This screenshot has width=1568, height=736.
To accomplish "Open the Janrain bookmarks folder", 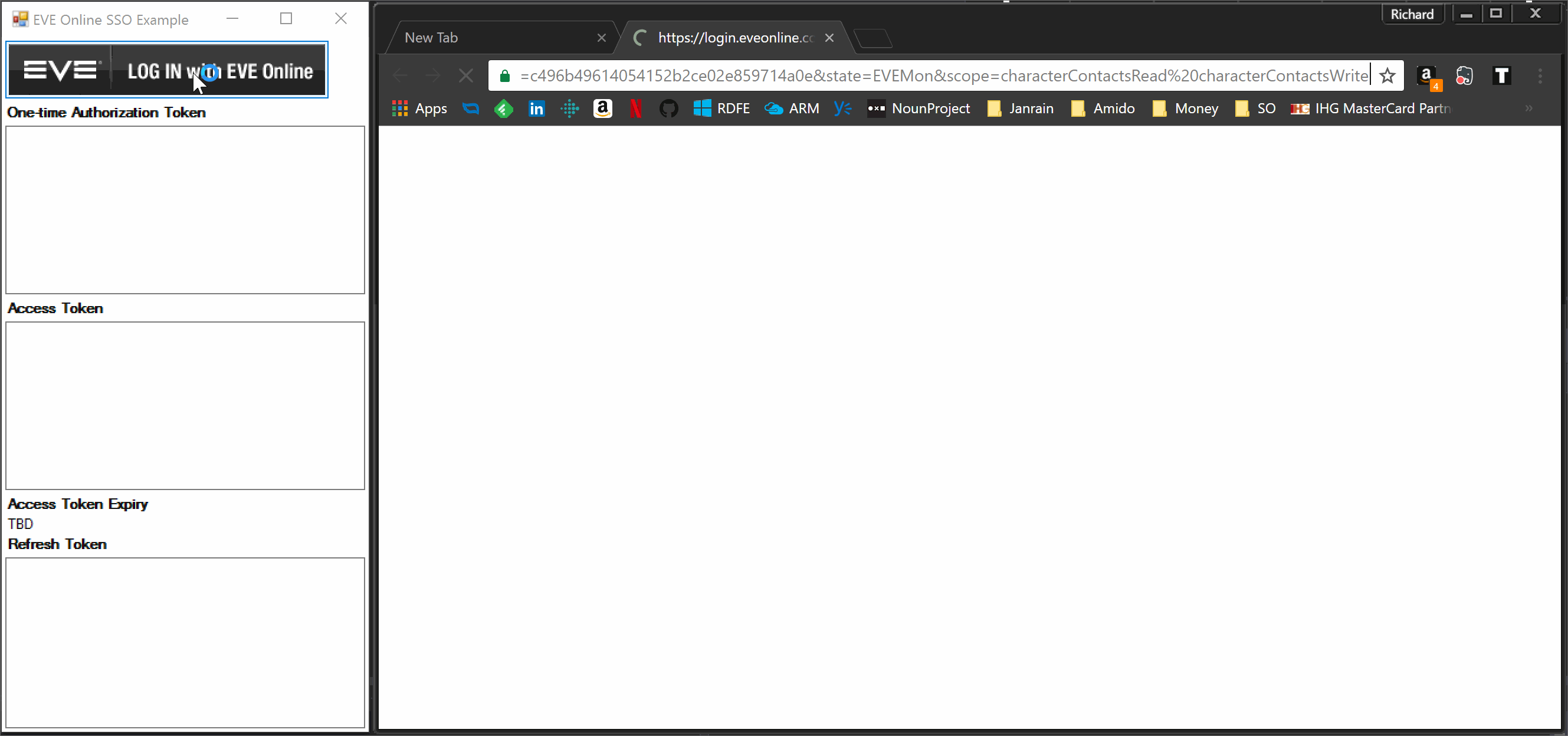I will point(1020,109).
